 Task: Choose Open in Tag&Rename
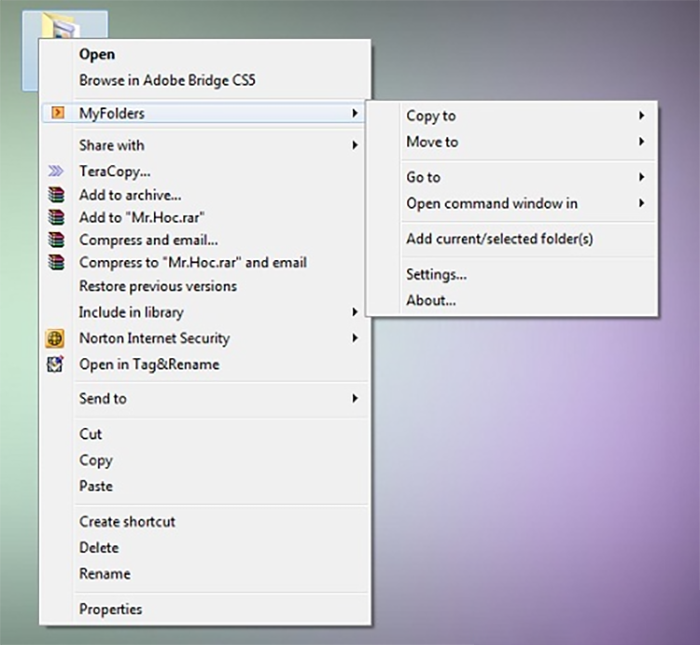click(205, 364)
